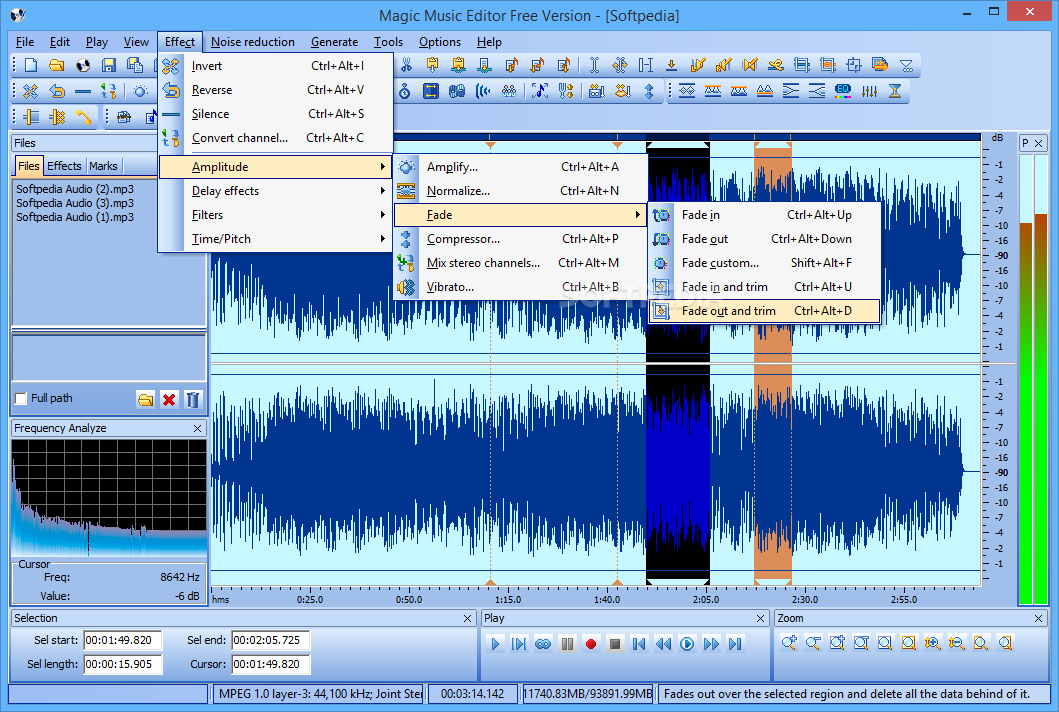Open the Tools menu
The height and width of the screenshot is (712, 1059).
pos(388,42)
